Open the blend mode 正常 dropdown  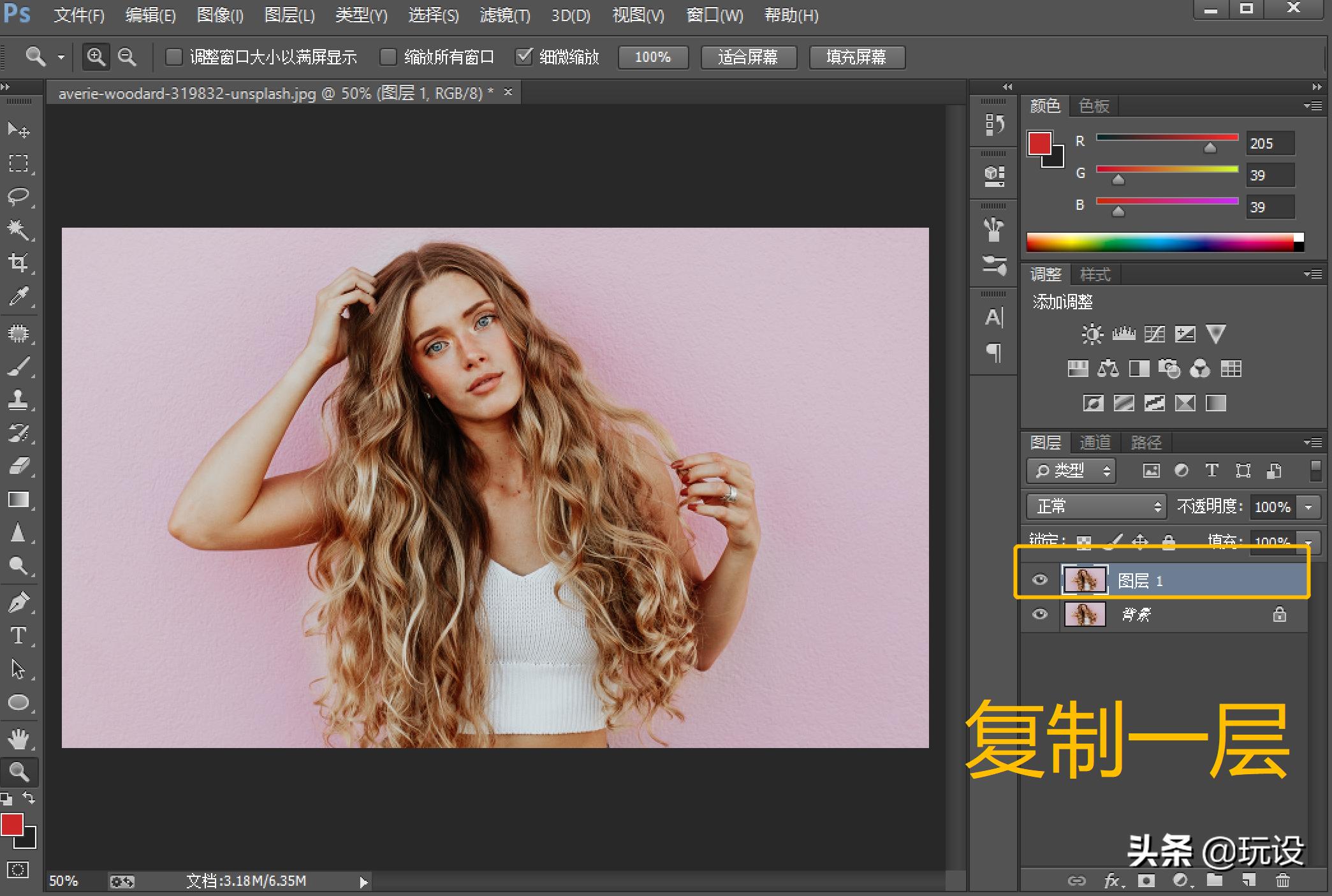[1095, 507]
